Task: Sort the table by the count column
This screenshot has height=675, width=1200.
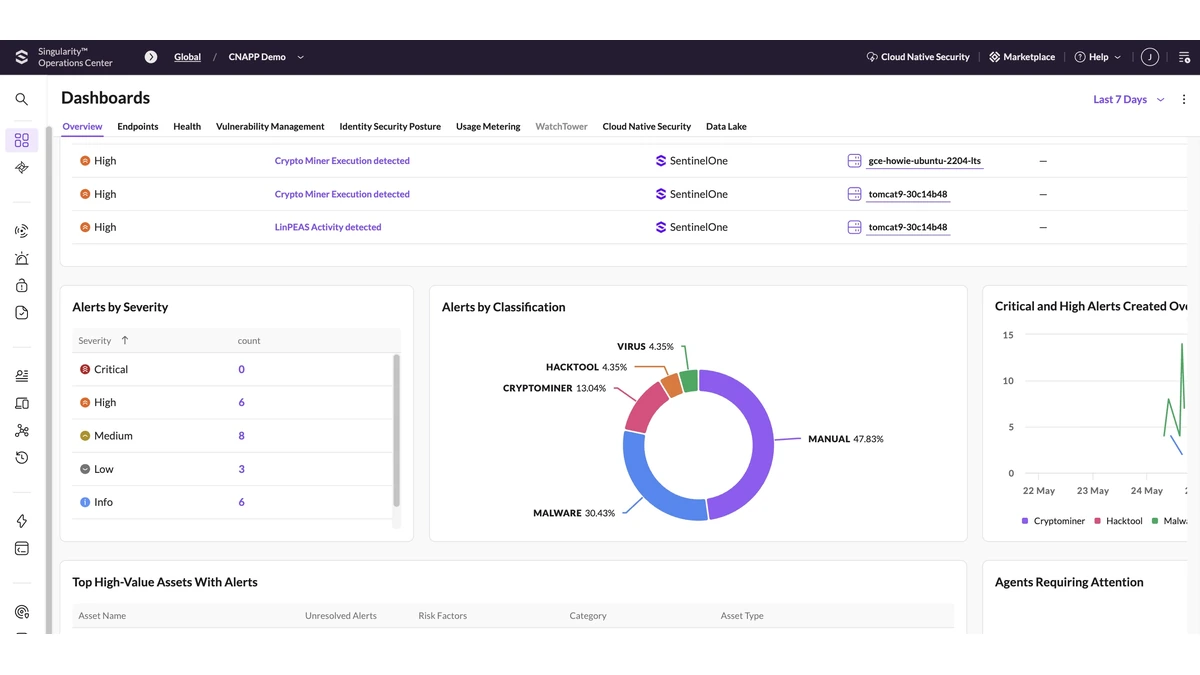Action: click(249, 341)
